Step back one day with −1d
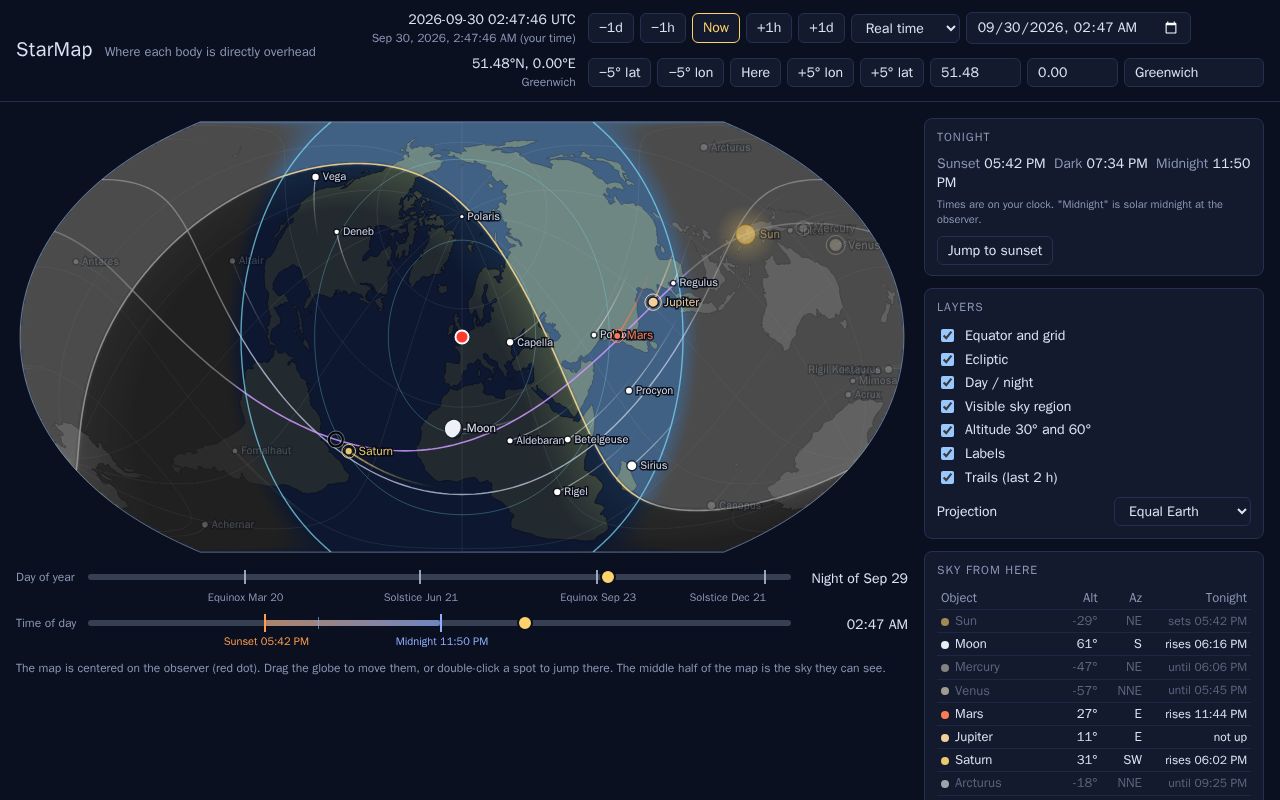Viewport: 1280px width, 800px height. (611, 28)
